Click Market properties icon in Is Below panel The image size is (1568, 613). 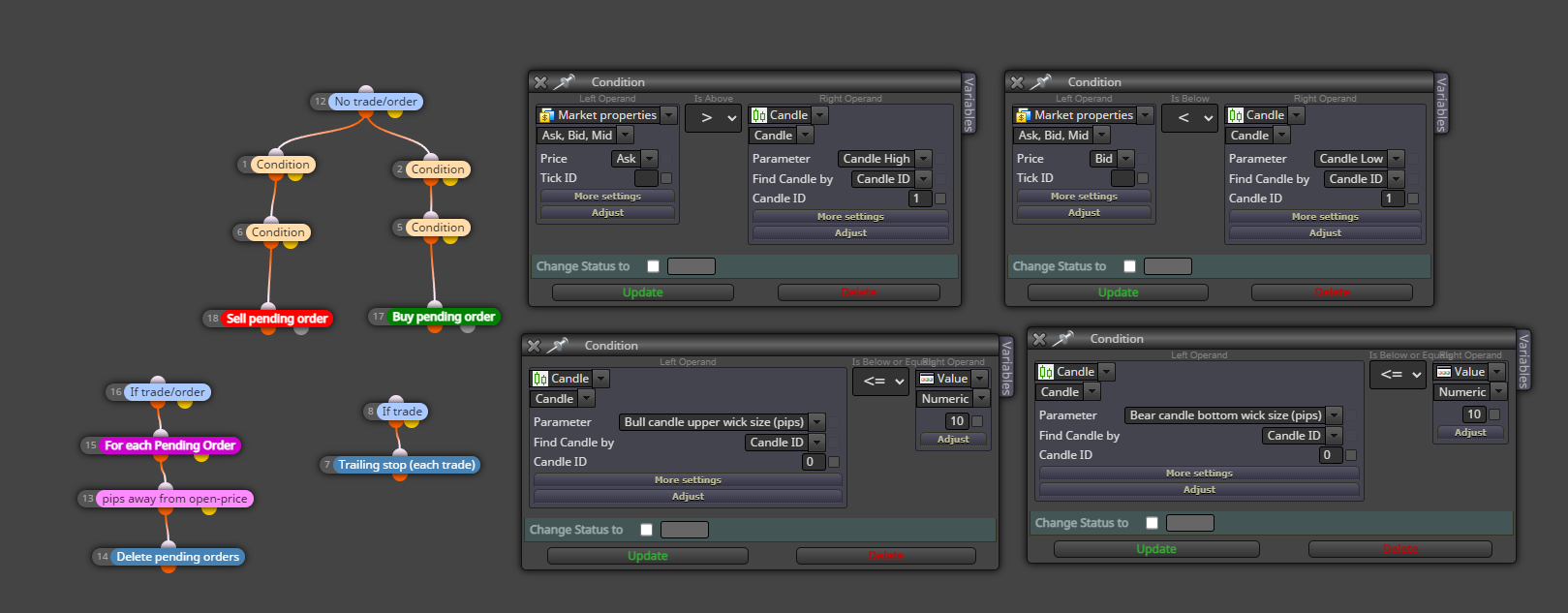pyautogui.click(x=1024, y=115)
